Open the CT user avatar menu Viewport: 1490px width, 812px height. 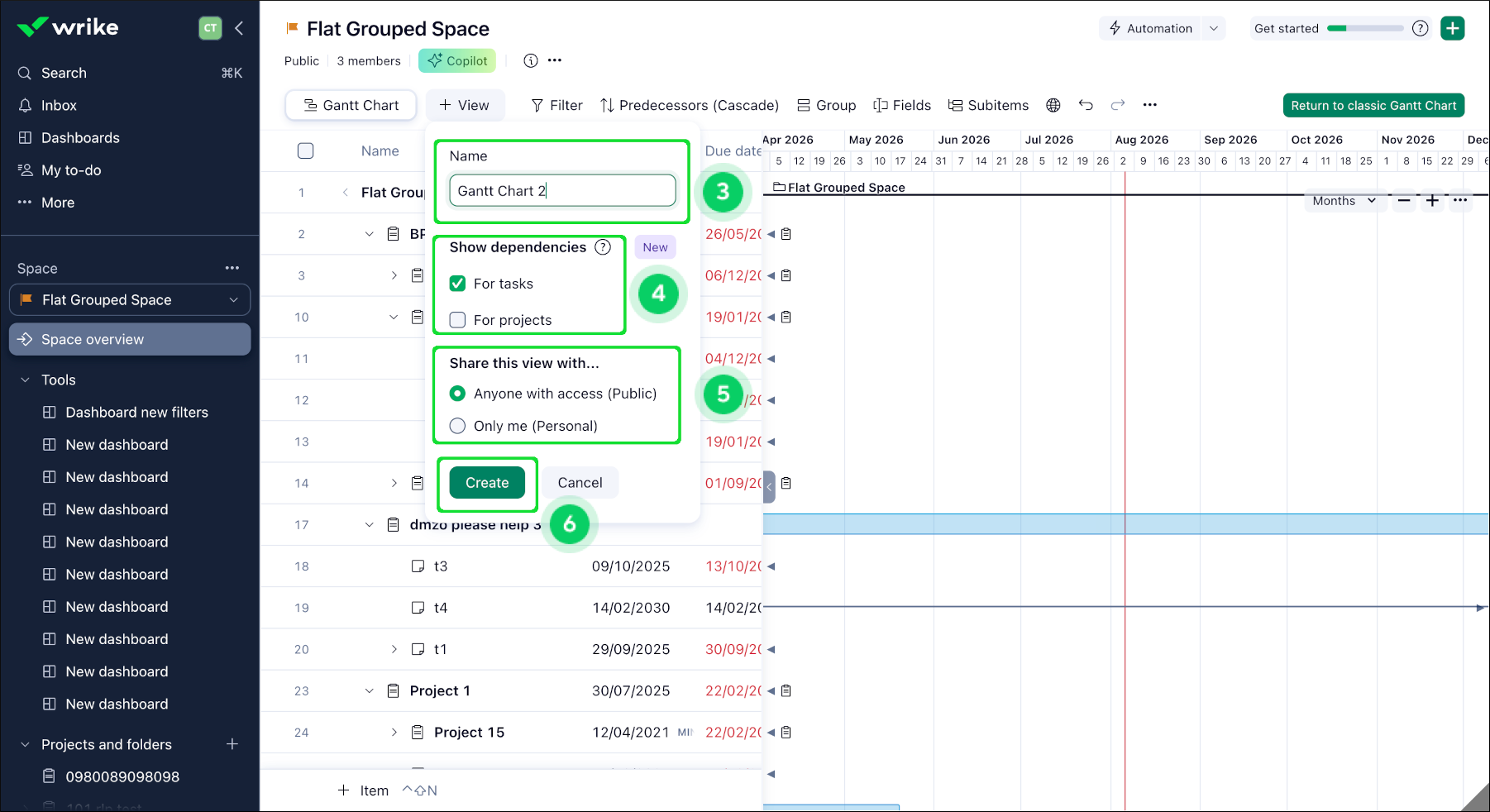pyautogui.click(x=211, y=28)
